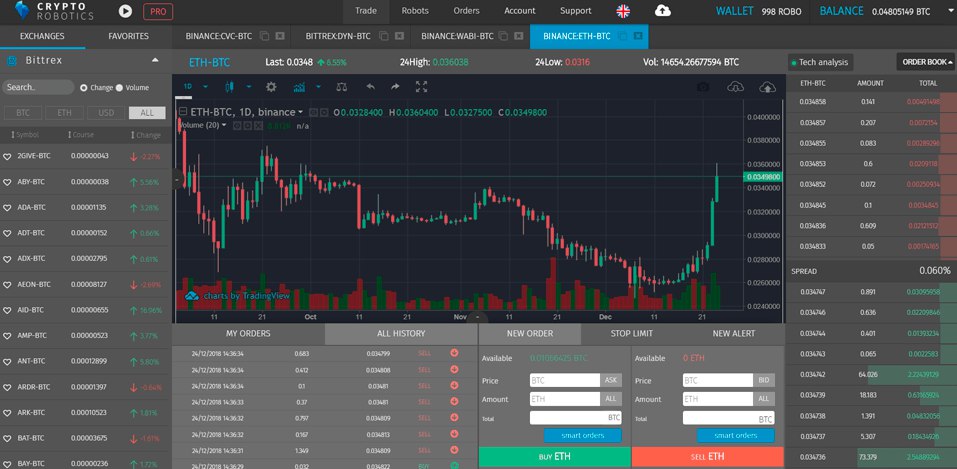Filter pairs by BTC
The image size is (957, 469).
click(23, 113)
